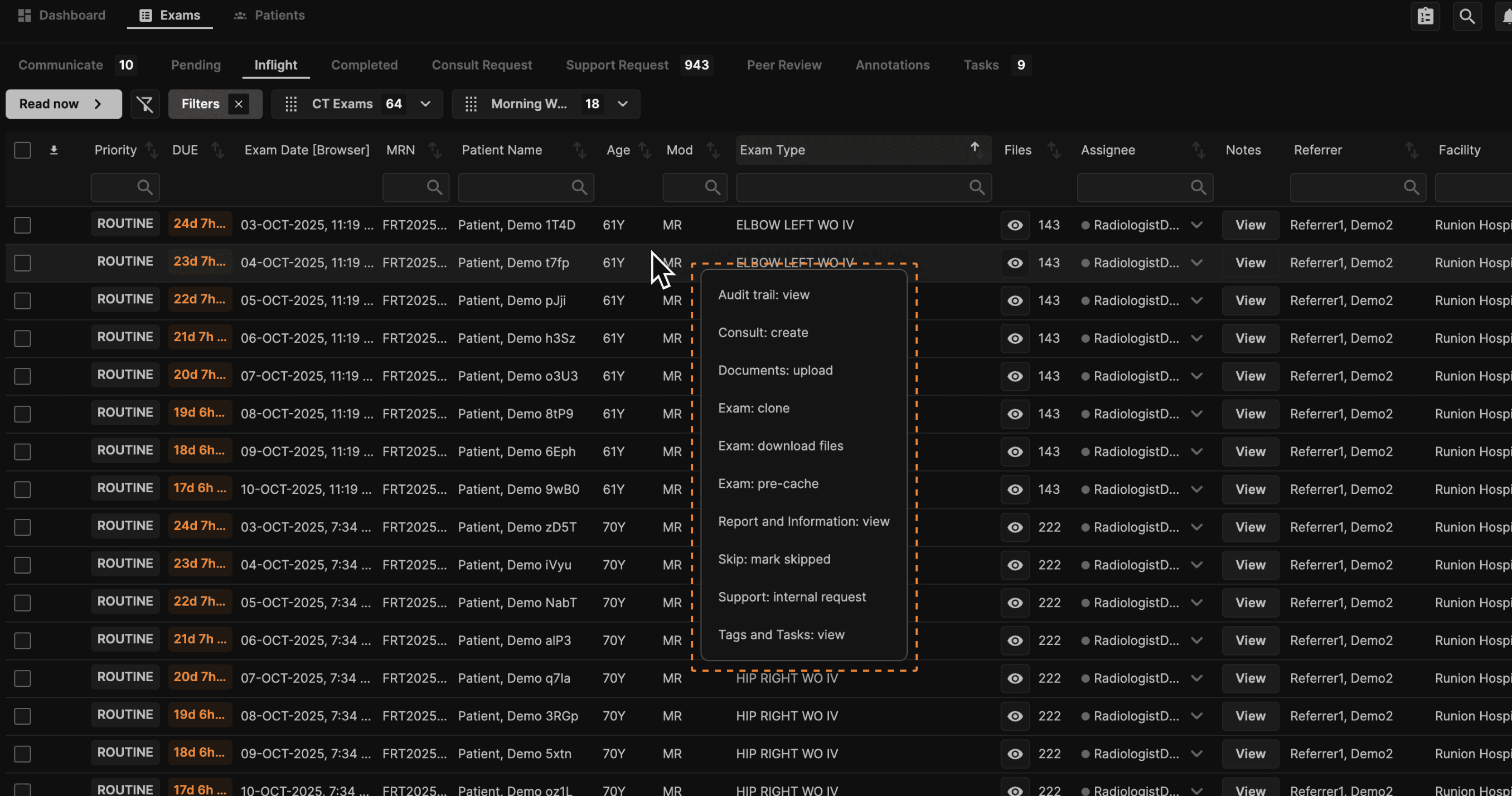Select 'Exam: clone' from the context menu
This screenshot has height=796, width=1512.
753,408
